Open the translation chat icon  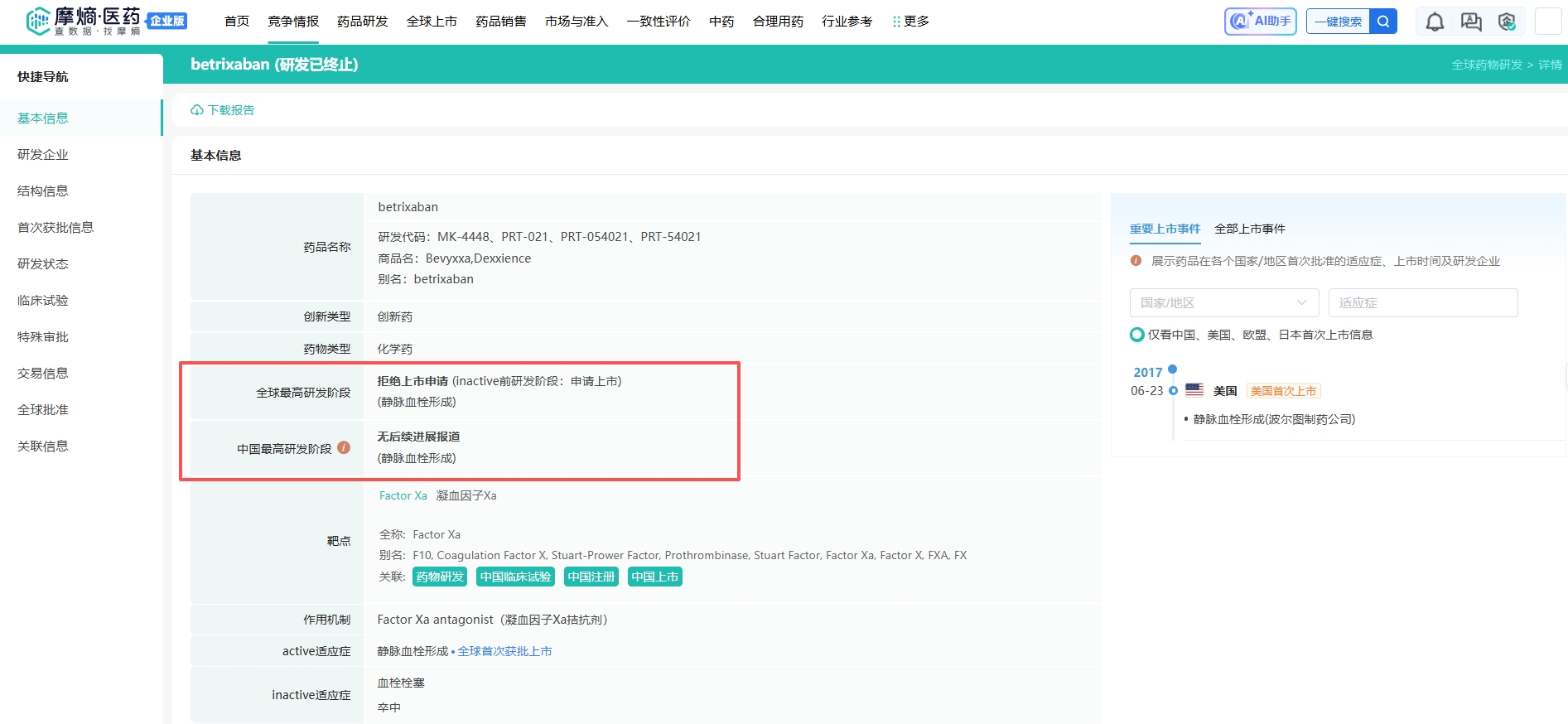1471,22
